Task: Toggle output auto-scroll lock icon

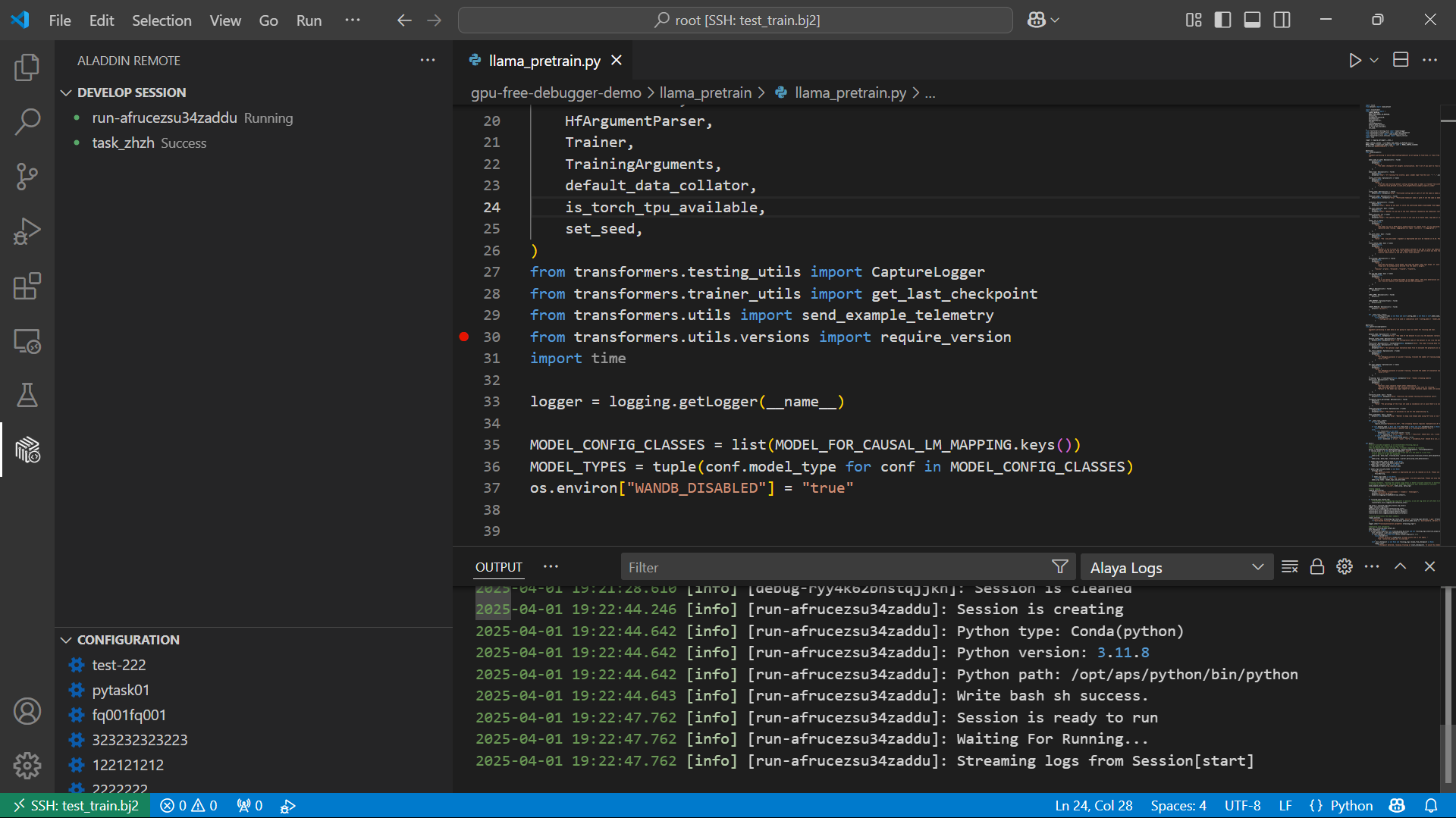Action: pyautogui.click(x=1317, y=567)
